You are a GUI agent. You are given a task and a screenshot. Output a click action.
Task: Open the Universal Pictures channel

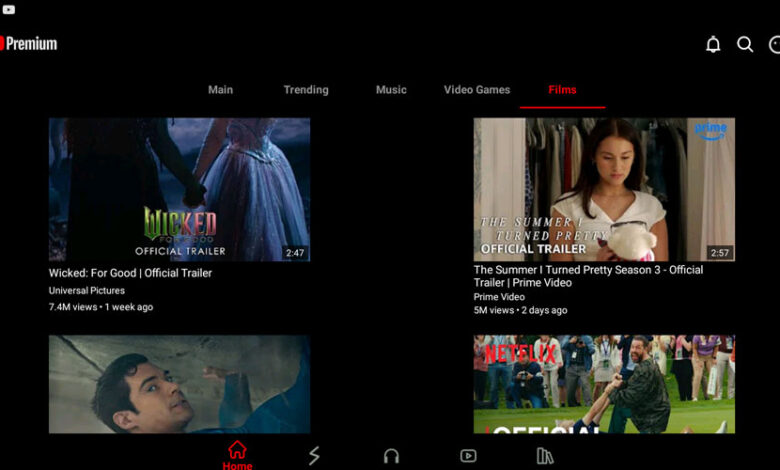point(87,291)
